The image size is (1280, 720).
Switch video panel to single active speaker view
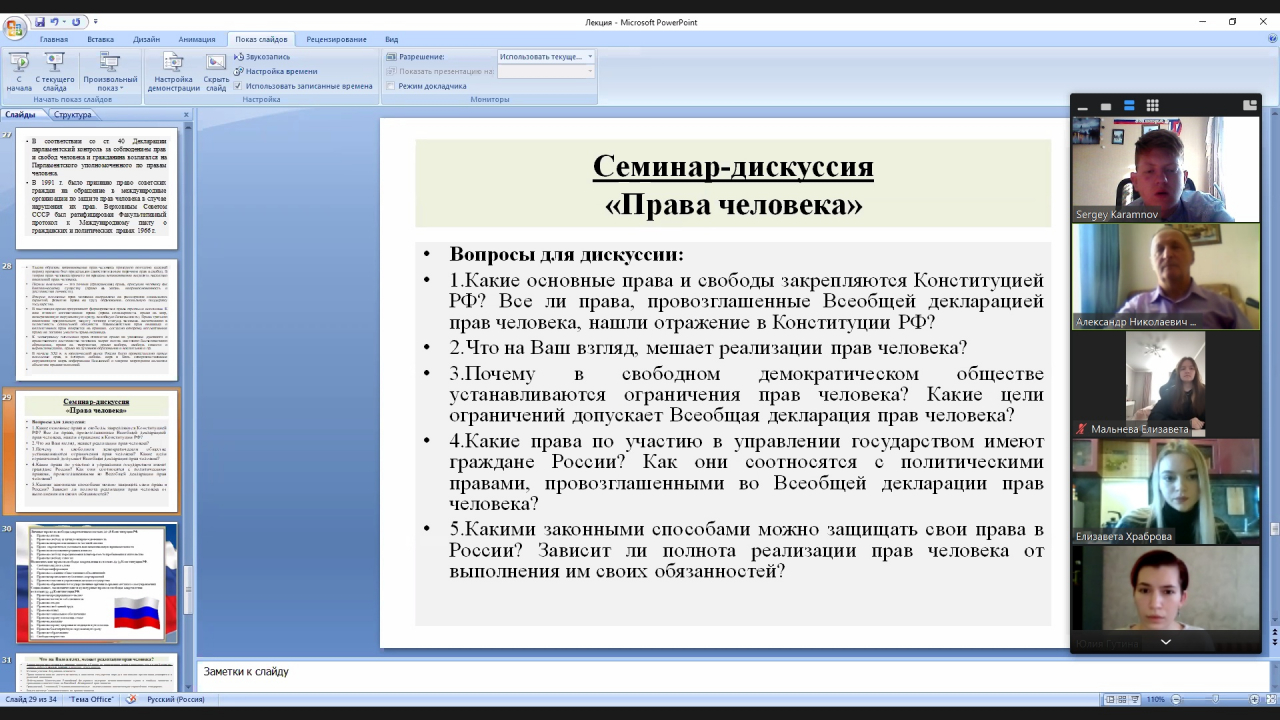(x=1106, y=106)
